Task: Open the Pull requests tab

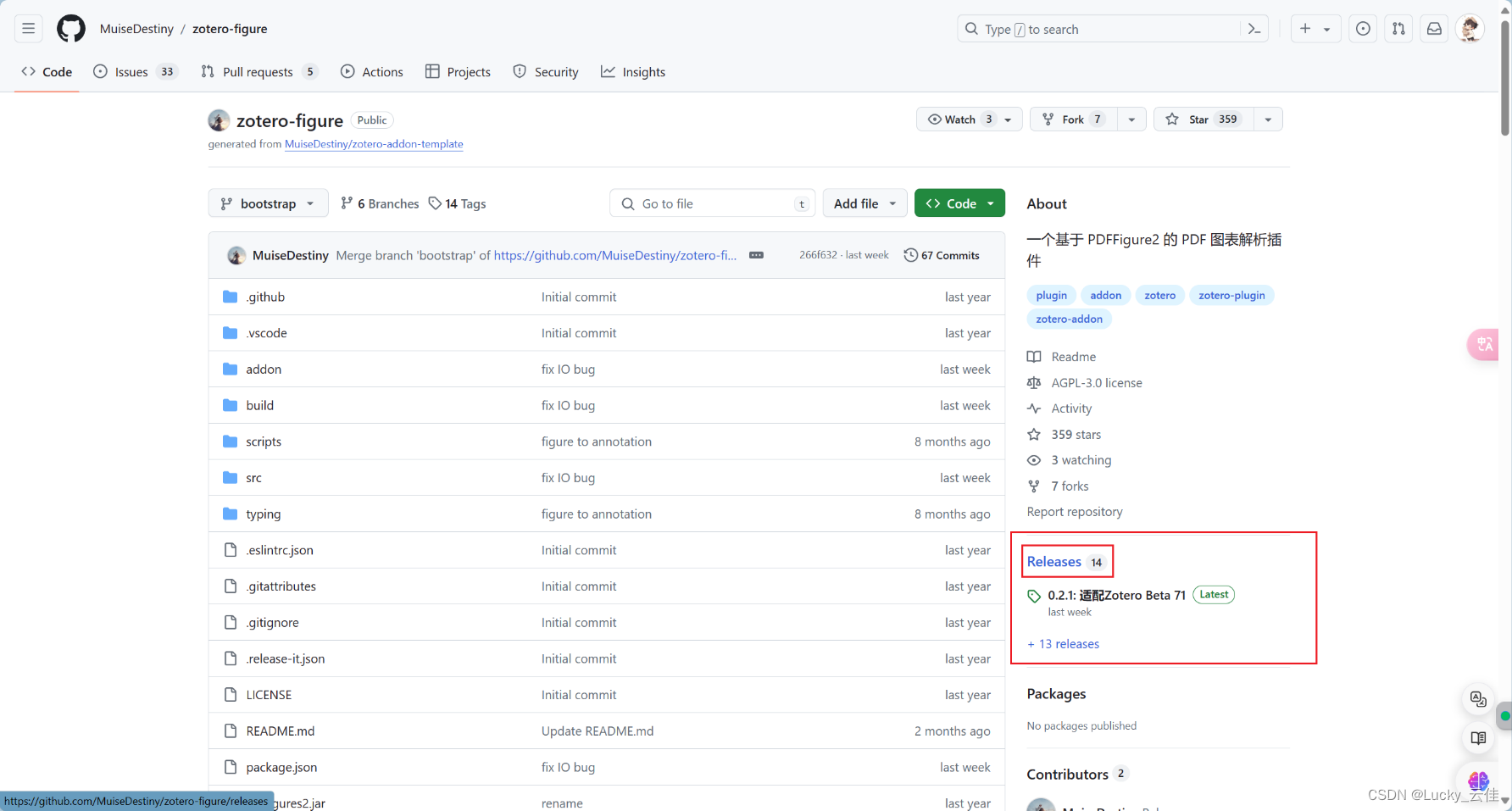Action: [x=258, y=72]
